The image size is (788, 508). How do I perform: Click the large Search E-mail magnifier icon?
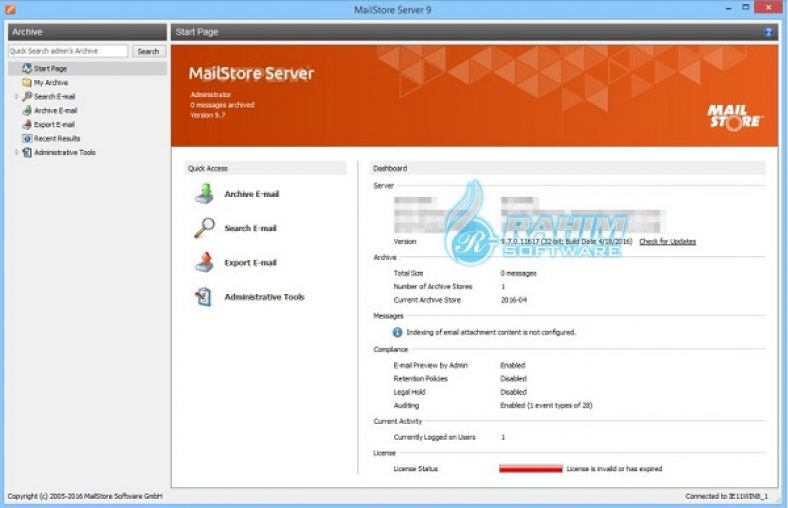[x=205, y=228]
